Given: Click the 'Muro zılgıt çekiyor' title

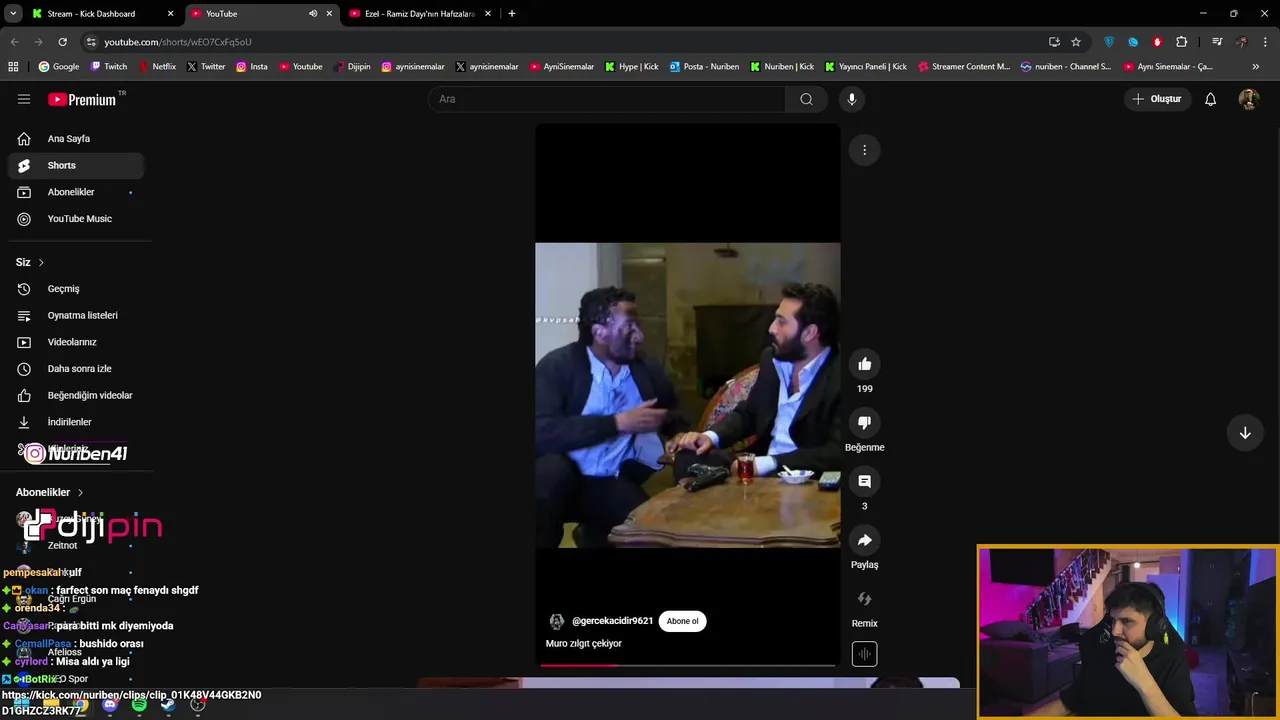Looking at the screenshot, I should click(584, 644).
